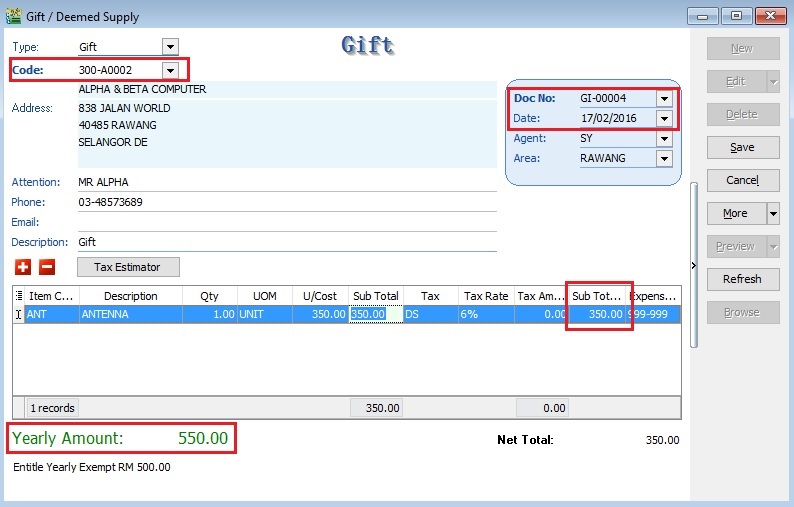The image size is (794, 507).
Task: Click the More button dropdown arrow
Action: [773, 213]
